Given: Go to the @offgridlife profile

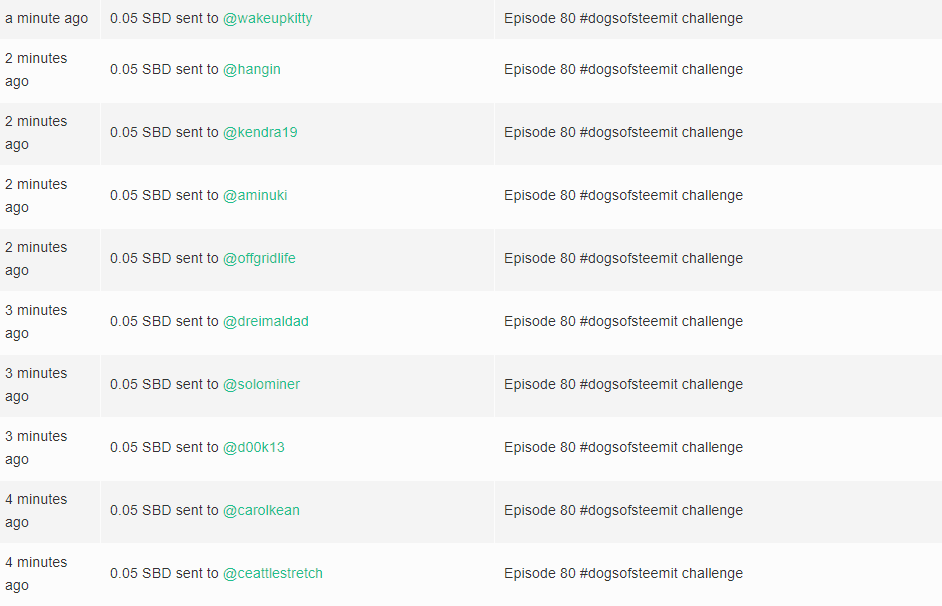Looking at the screenshot, I should 259,258.
